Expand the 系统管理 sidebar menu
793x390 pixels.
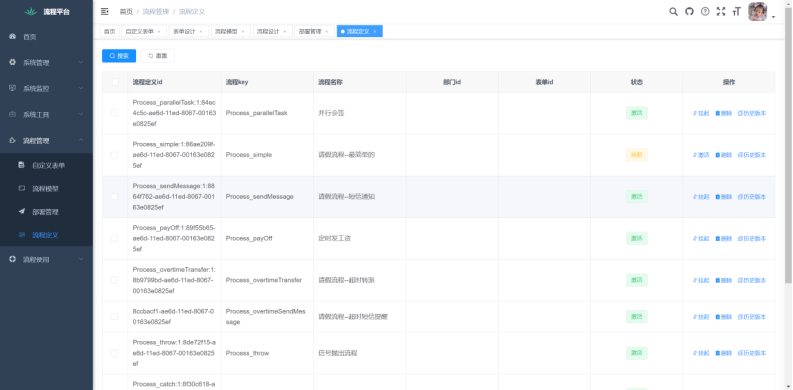click(47, 63)
